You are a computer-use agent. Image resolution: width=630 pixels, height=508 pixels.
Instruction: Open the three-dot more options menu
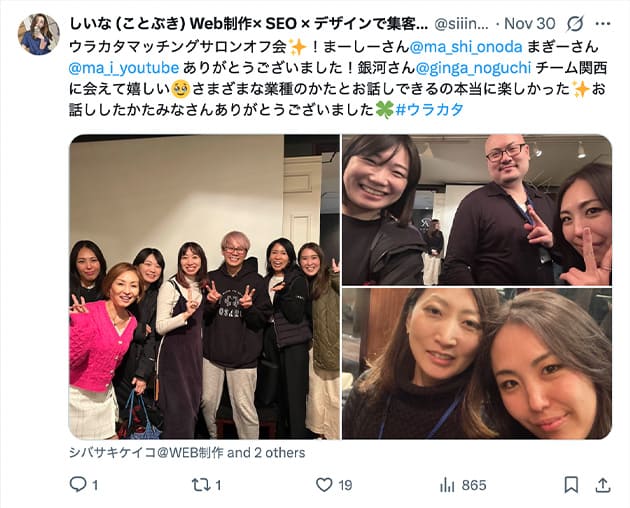(x=603, y=24)
